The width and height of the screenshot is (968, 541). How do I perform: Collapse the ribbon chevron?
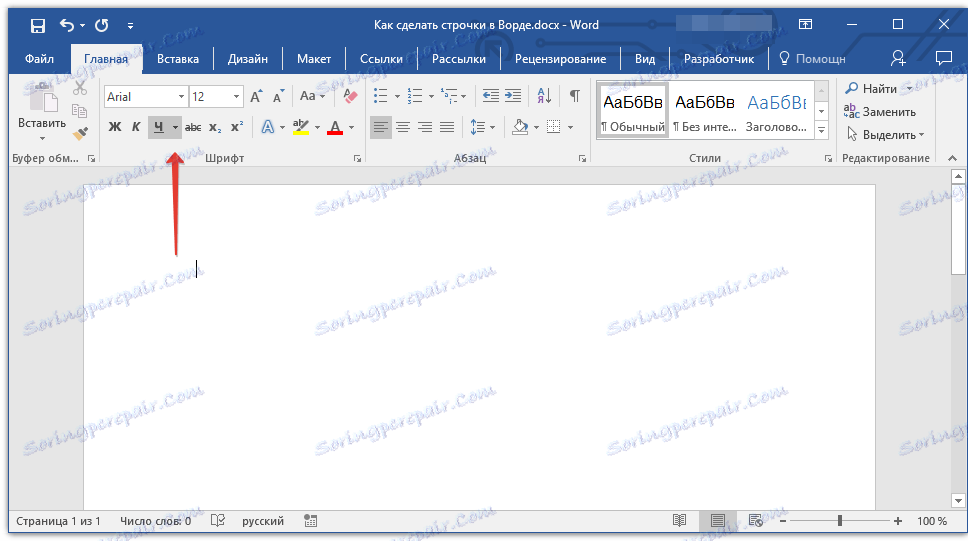point(953,158)
